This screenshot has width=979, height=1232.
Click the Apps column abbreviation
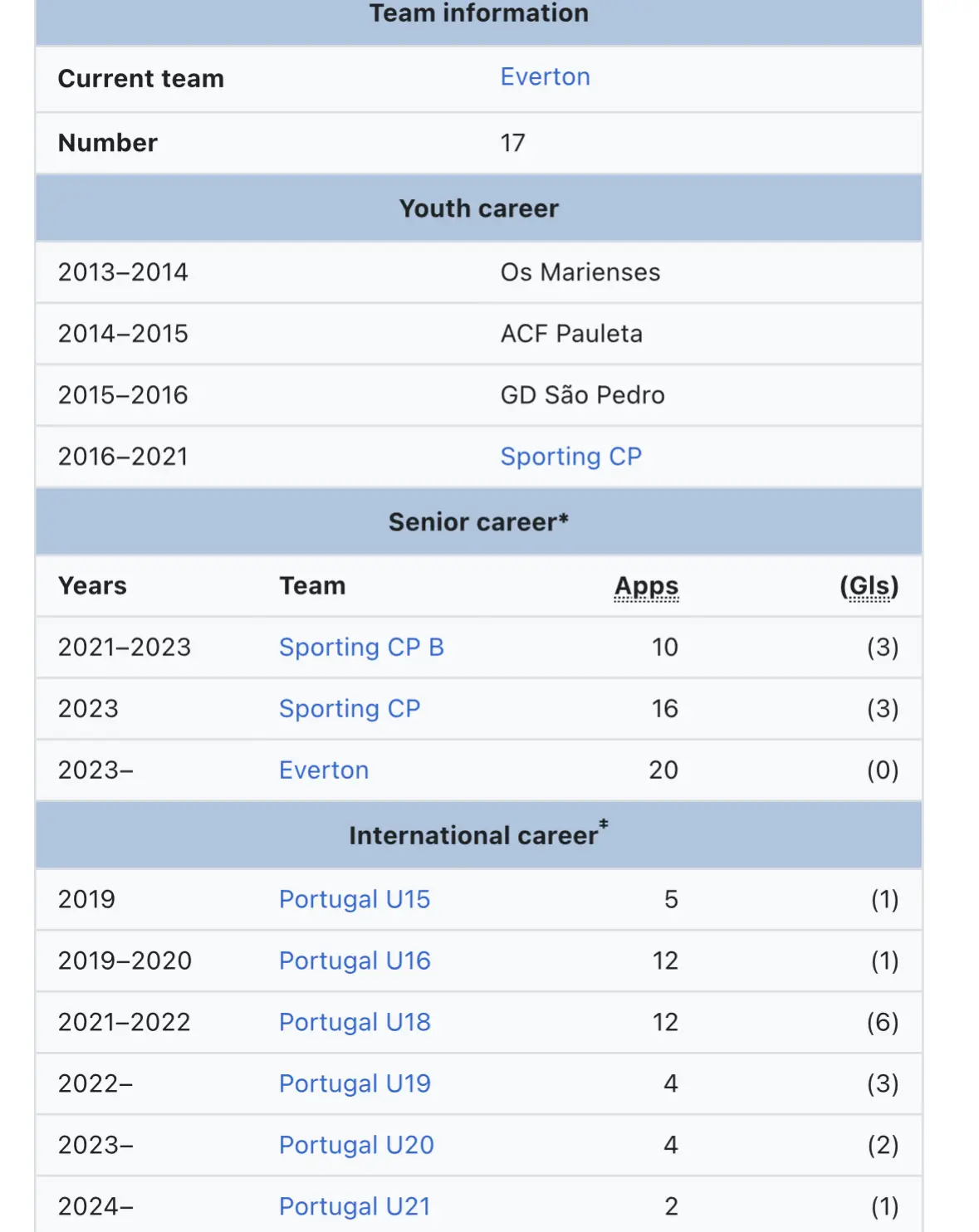point(646,586)
